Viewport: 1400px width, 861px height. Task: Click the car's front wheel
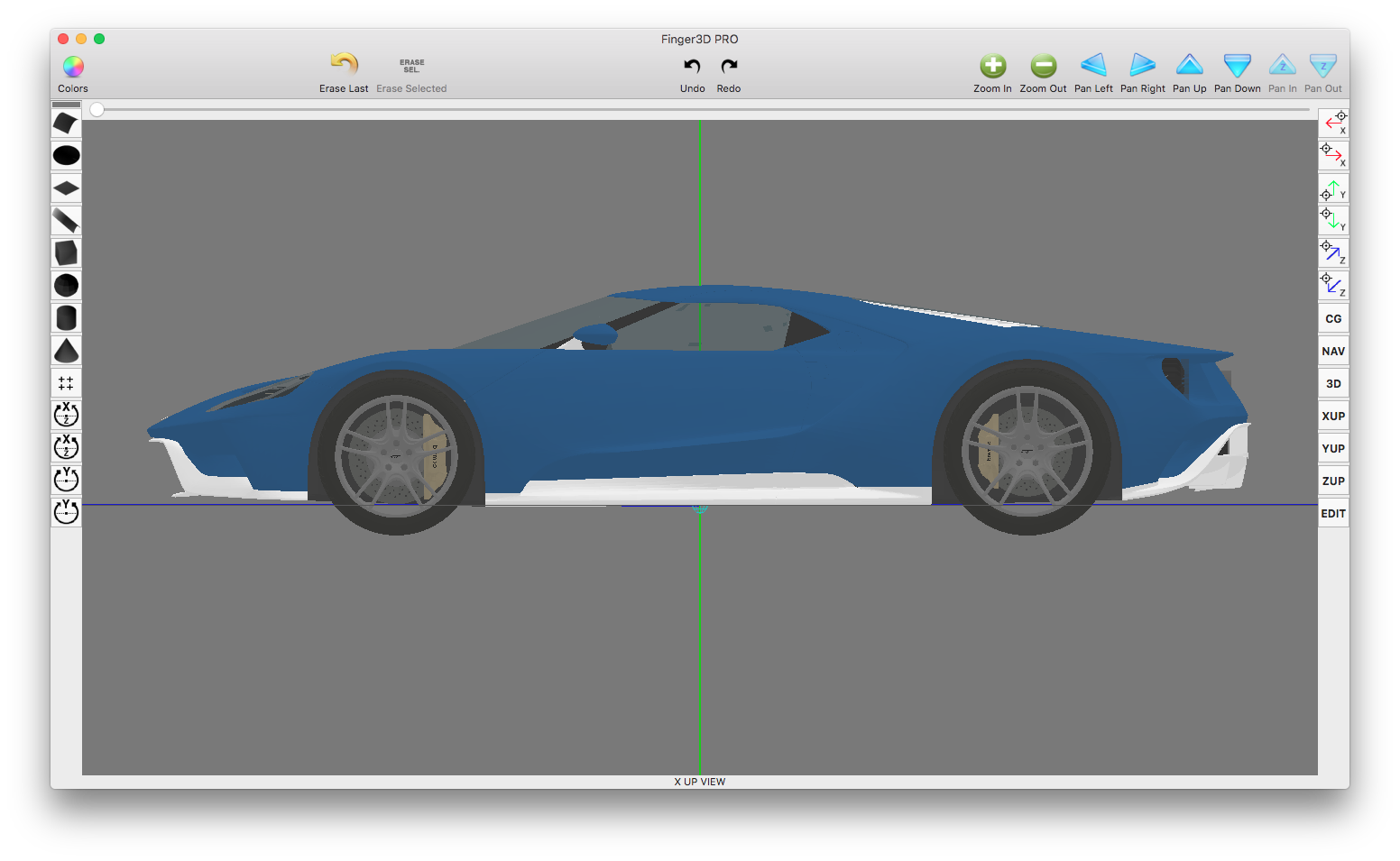coord(396,454)
